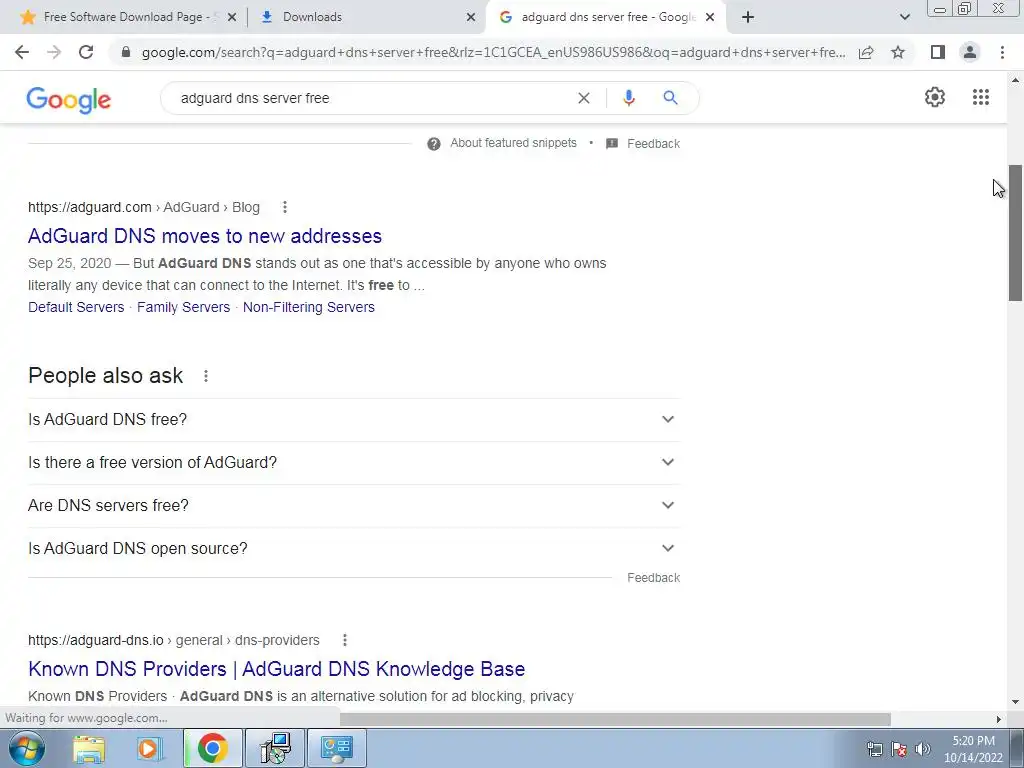Open the Control Panel taskbar icon
Viewport: 1024px width, 768px height.
point(336,748)
